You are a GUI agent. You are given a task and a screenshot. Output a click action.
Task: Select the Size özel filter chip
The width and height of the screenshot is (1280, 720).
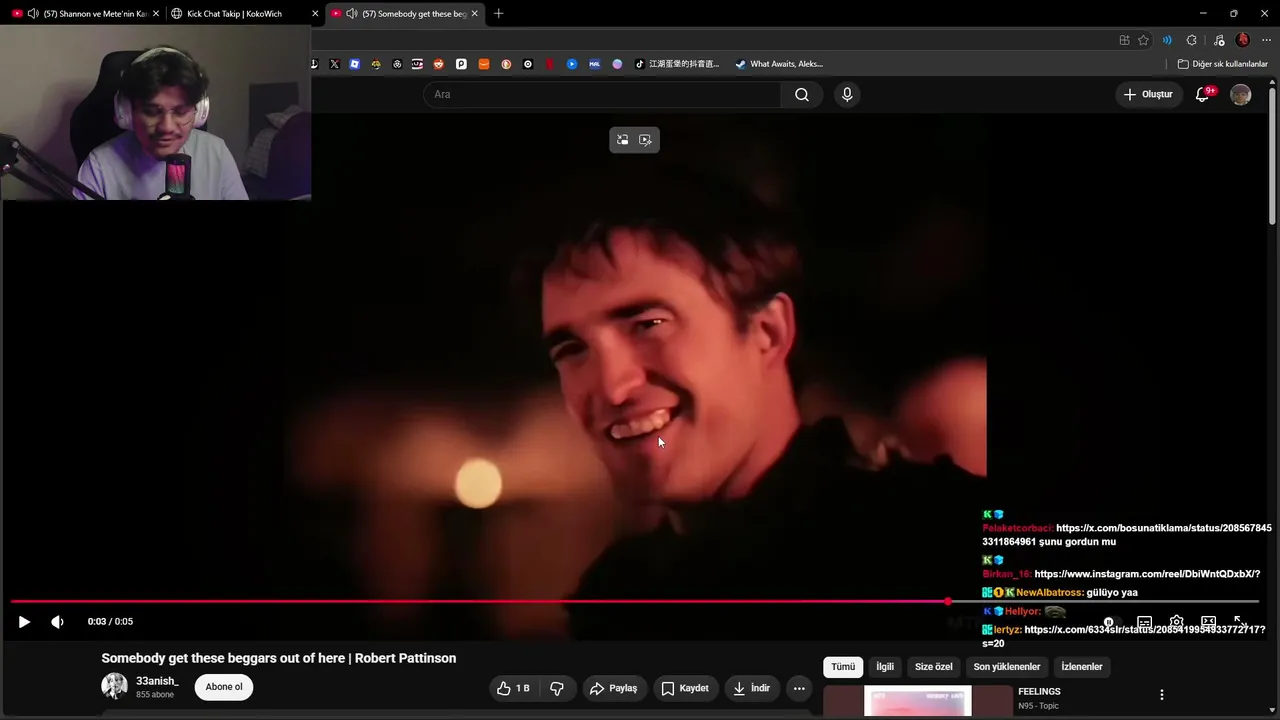(x=934, y=667)
